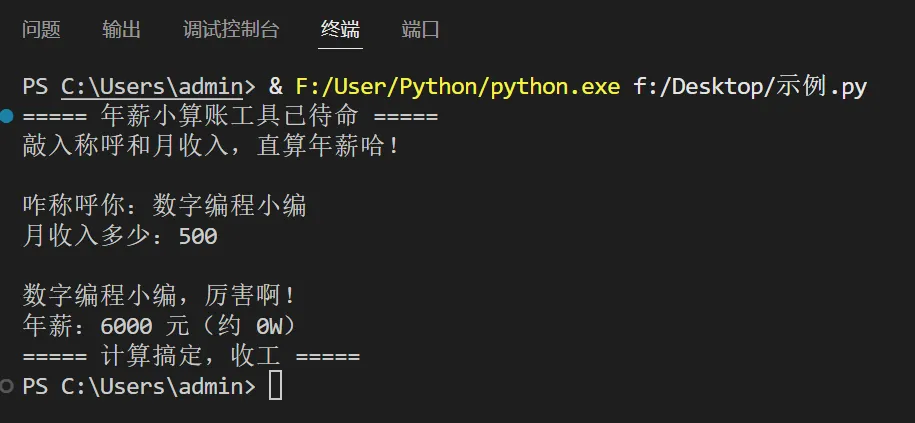
Task: Click the last PS C:\Users\admin> prompt
Action: click(x=138, y=386)
